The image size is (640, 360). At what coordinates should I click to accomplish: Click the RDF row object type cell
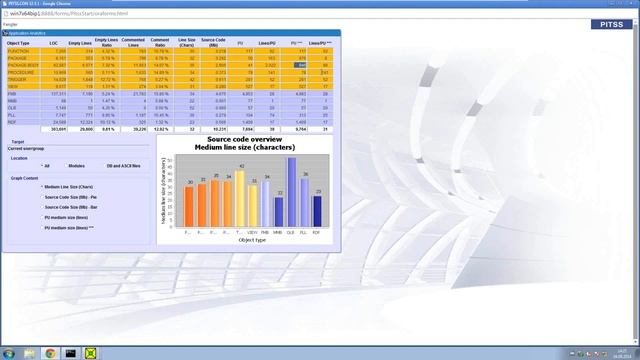click(x=23, y=122)
